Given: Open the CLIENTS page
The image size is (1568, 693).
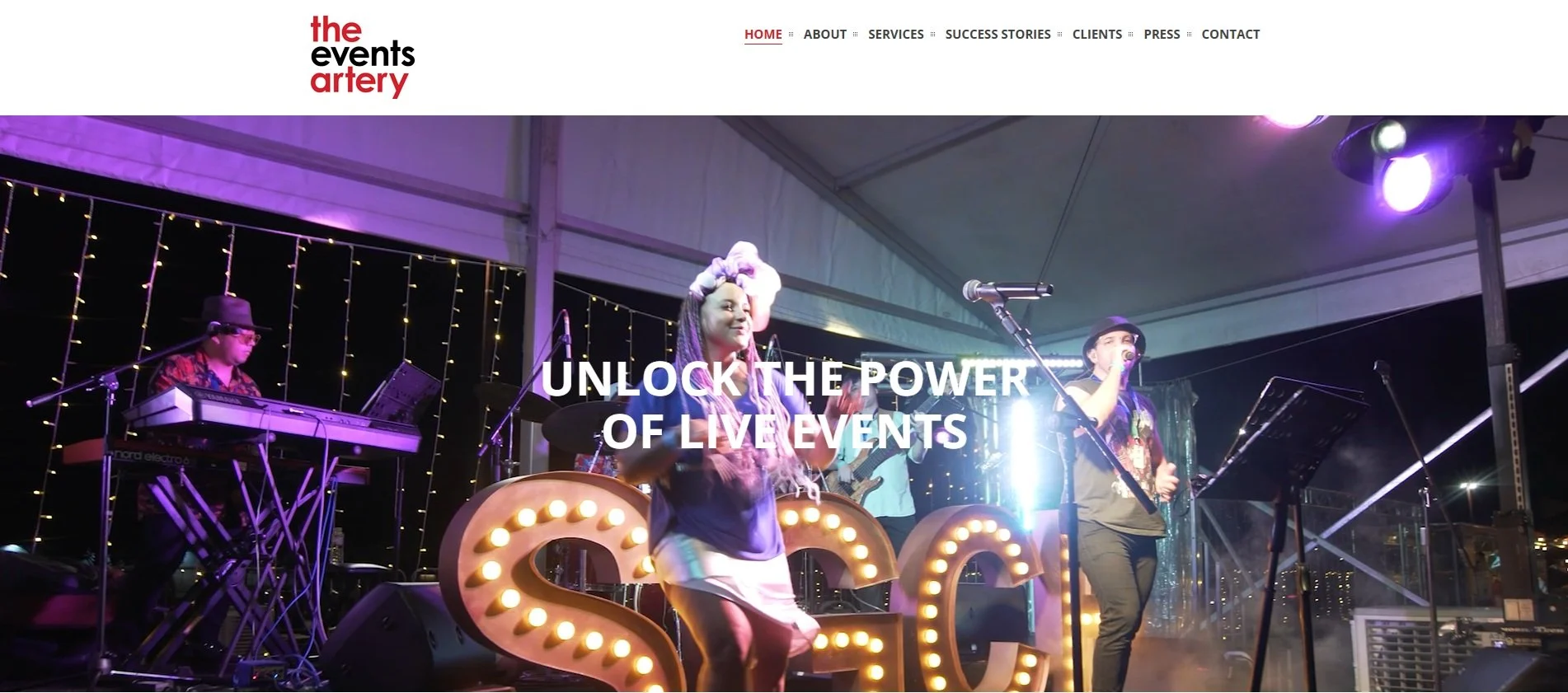Looking at the screenshot, I should (x=1096, y=35).
